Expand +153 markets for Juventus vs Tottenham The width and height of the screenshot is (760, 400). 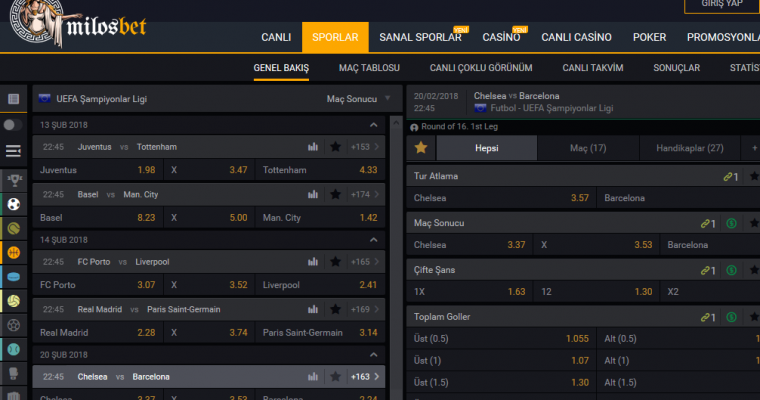[365, 147]
